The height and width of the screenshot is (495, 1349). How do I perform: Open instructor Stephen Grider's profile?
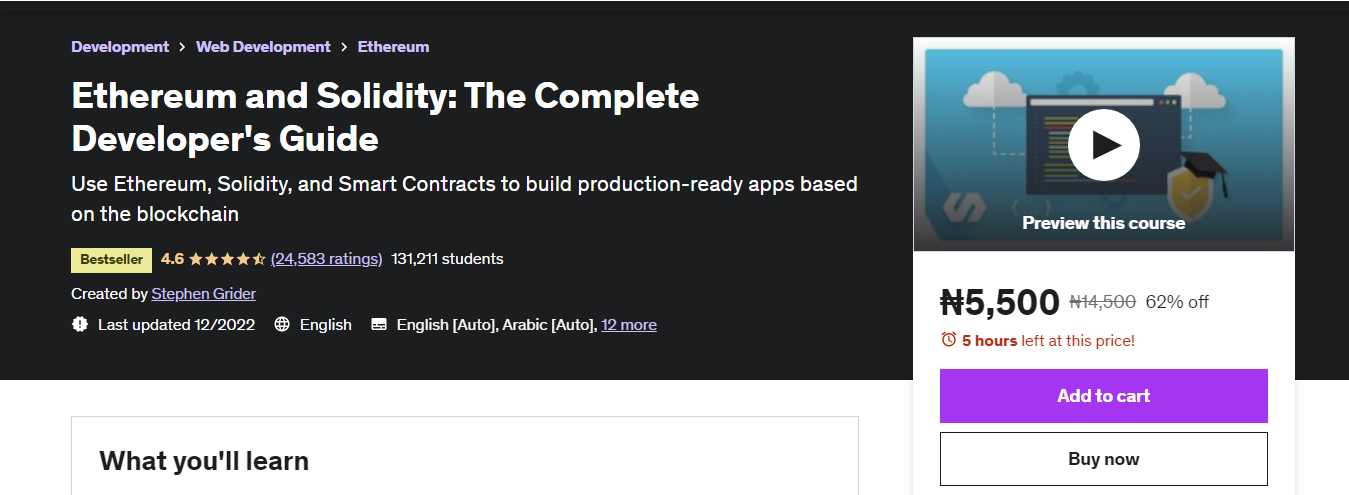[204, 294]
